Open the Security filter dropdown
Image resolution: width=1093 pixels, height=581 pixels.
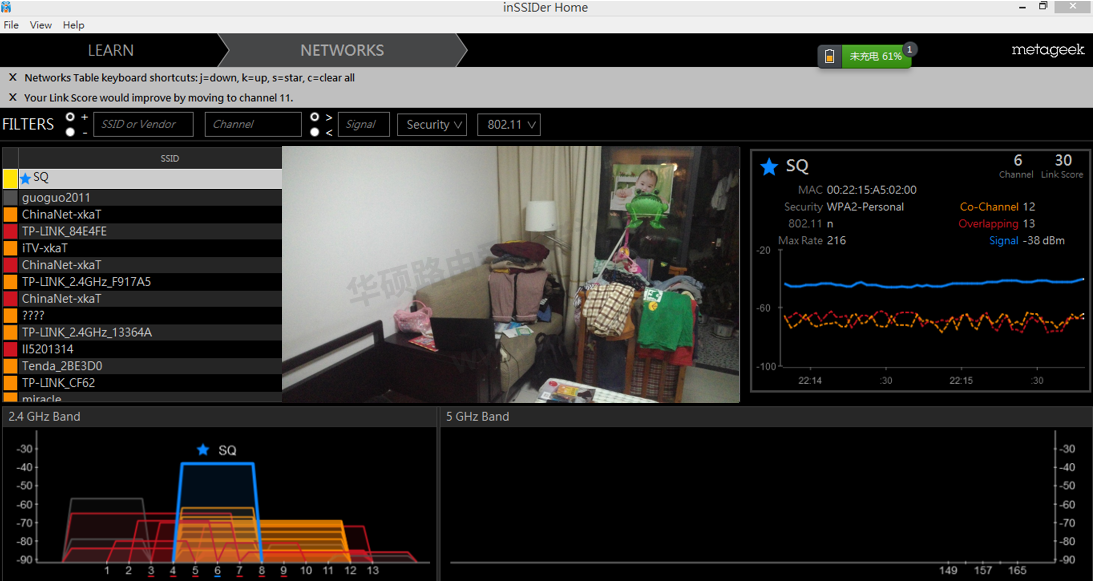click(432, 125)
